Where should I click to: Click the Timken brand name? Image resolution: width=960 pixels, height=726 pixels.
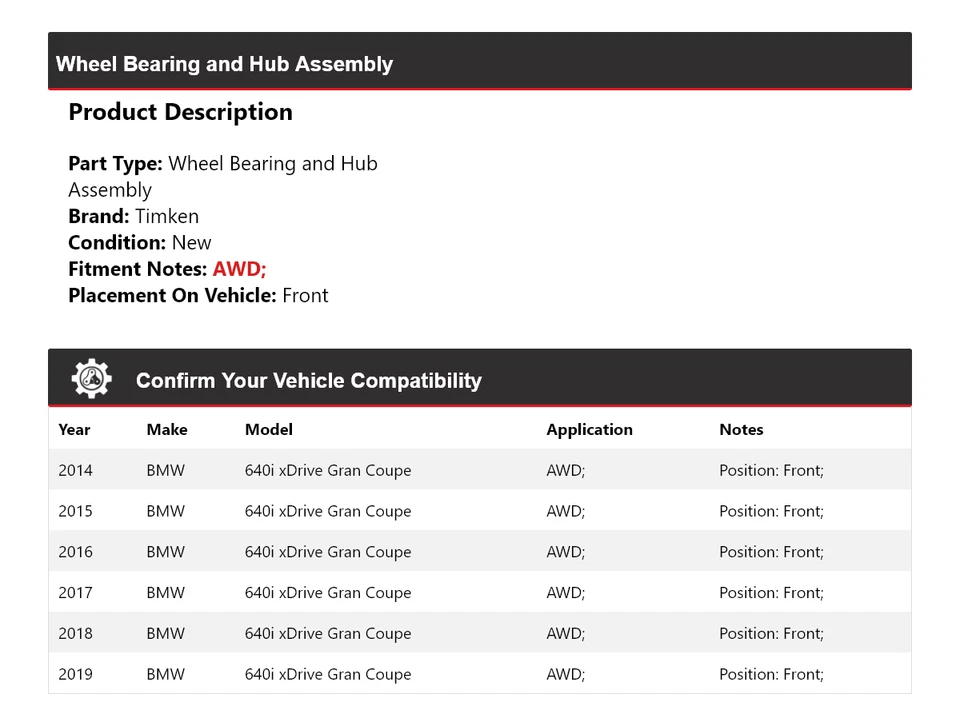167,216
